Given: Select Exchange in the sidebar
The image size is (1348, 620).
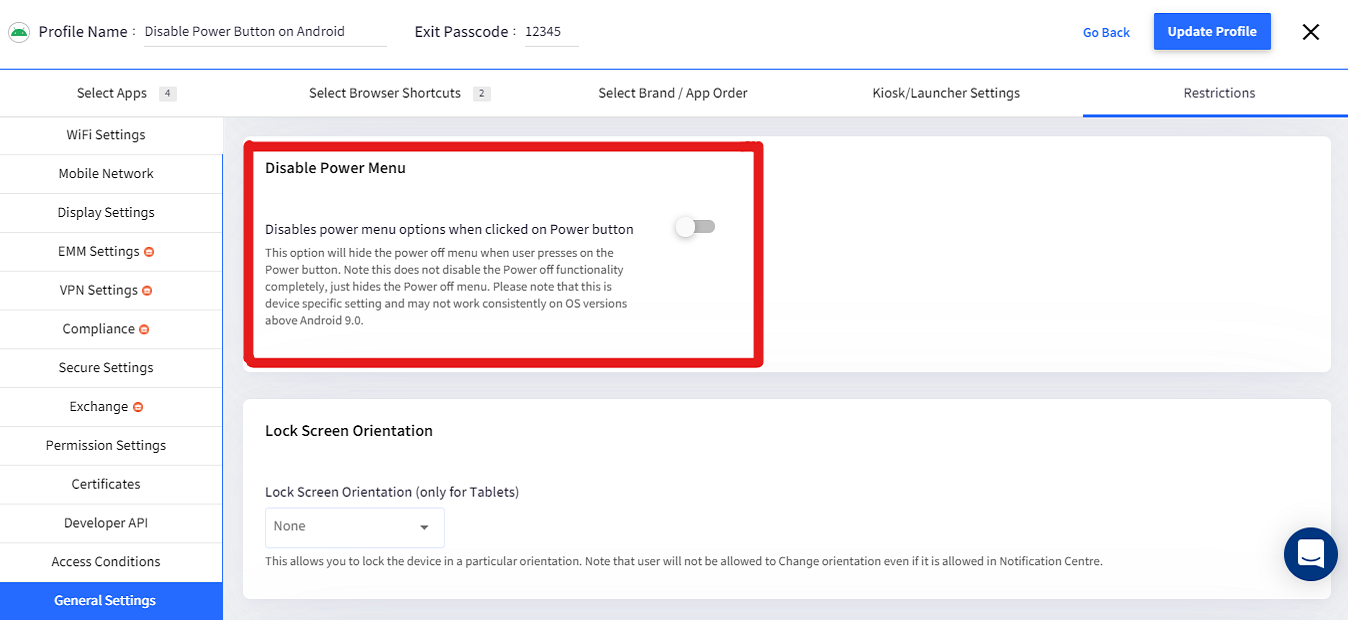Looking at the screenshot, I should (x=111, y=407).
